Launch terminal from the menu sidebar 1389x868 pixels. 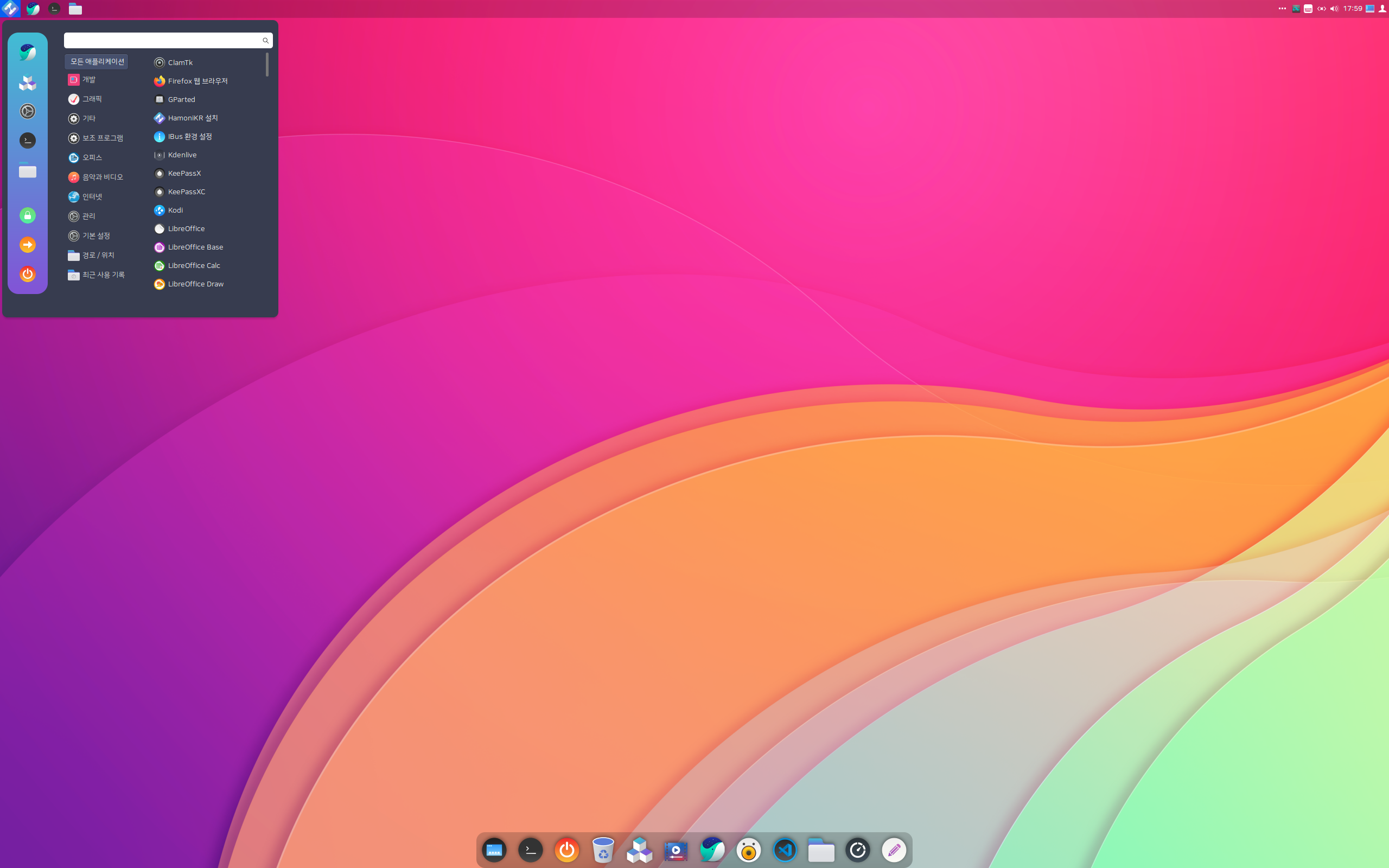[28, 141]
